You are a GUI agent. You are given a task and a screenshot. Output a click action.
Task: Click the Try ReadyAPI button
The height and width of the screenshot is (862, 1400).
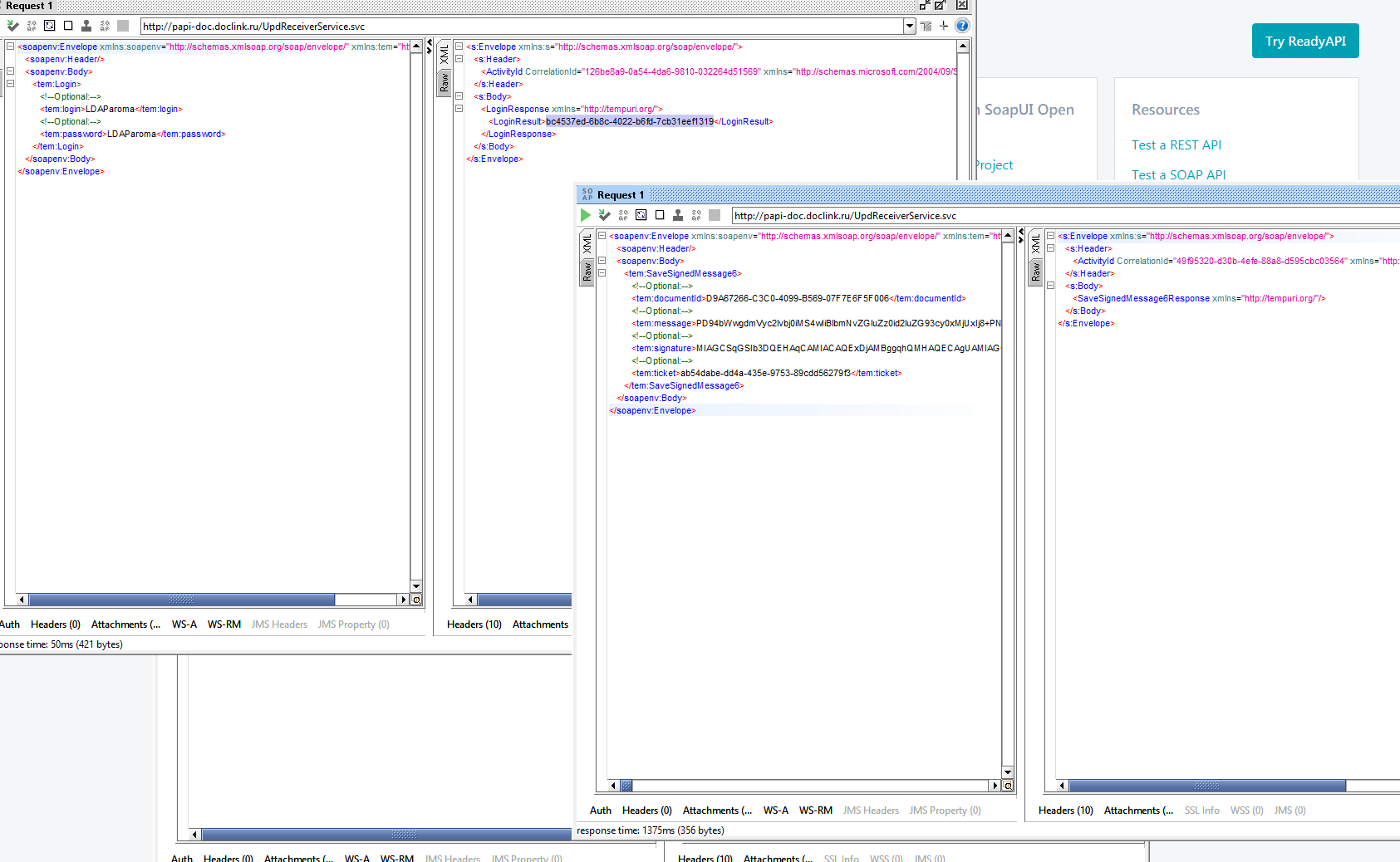tap(1305, 41)
